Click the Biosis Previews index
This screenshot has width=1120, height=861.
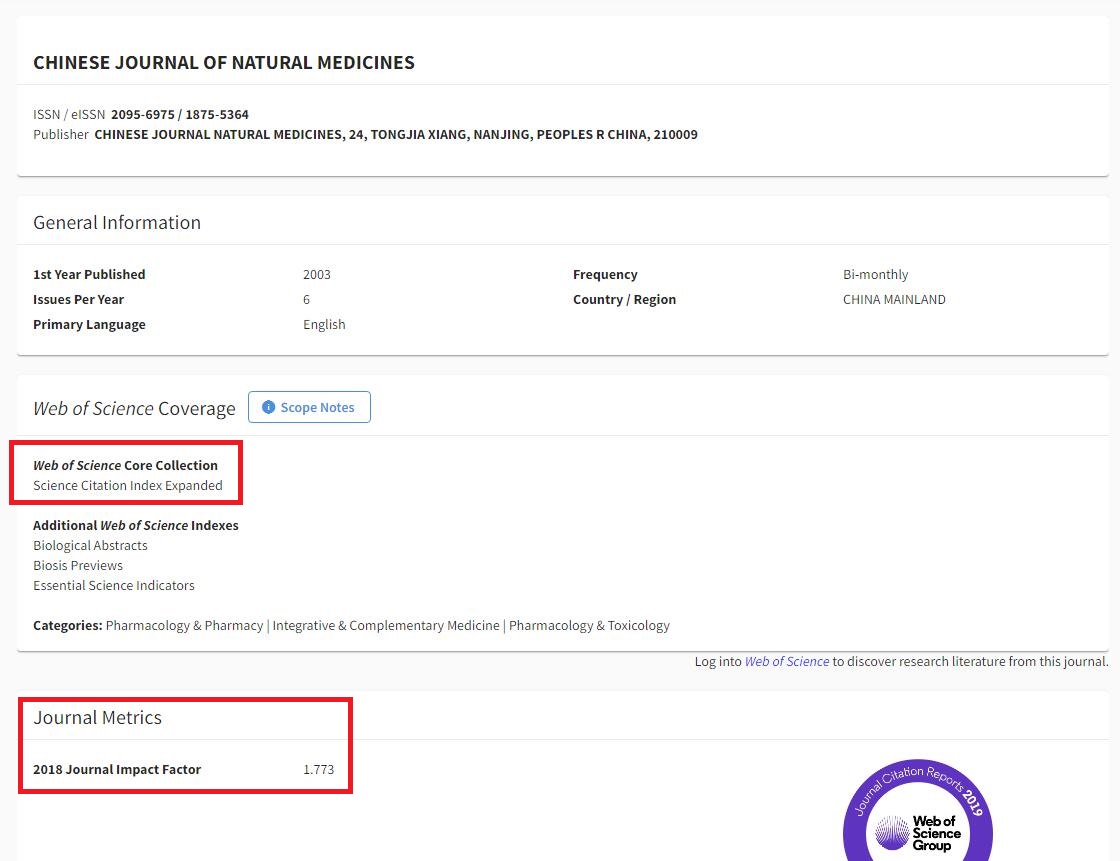(x=78, y=565)
